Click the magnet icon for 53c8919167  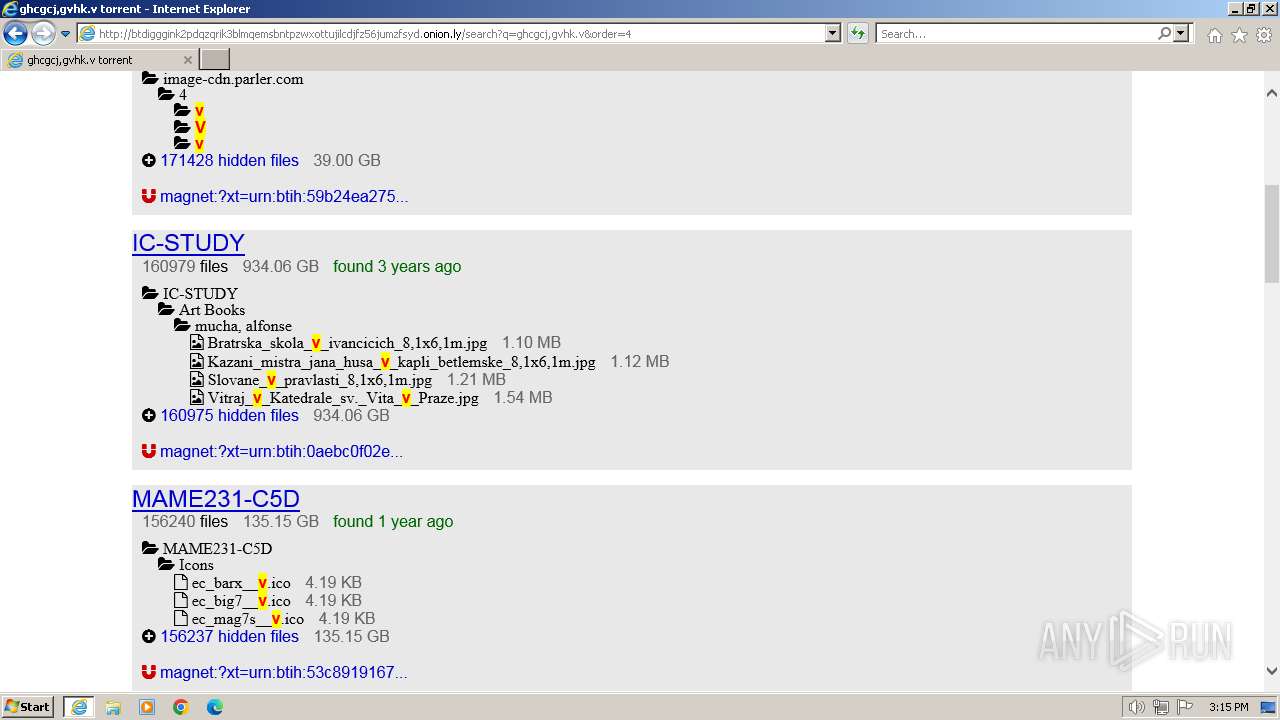[149, 672]
